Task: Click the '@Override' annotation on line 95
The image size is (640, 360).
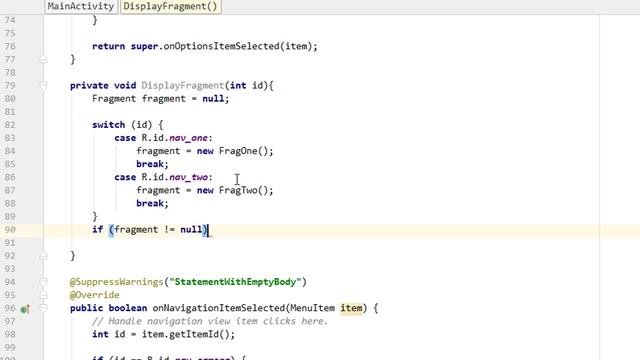Action: click(95, 295)
